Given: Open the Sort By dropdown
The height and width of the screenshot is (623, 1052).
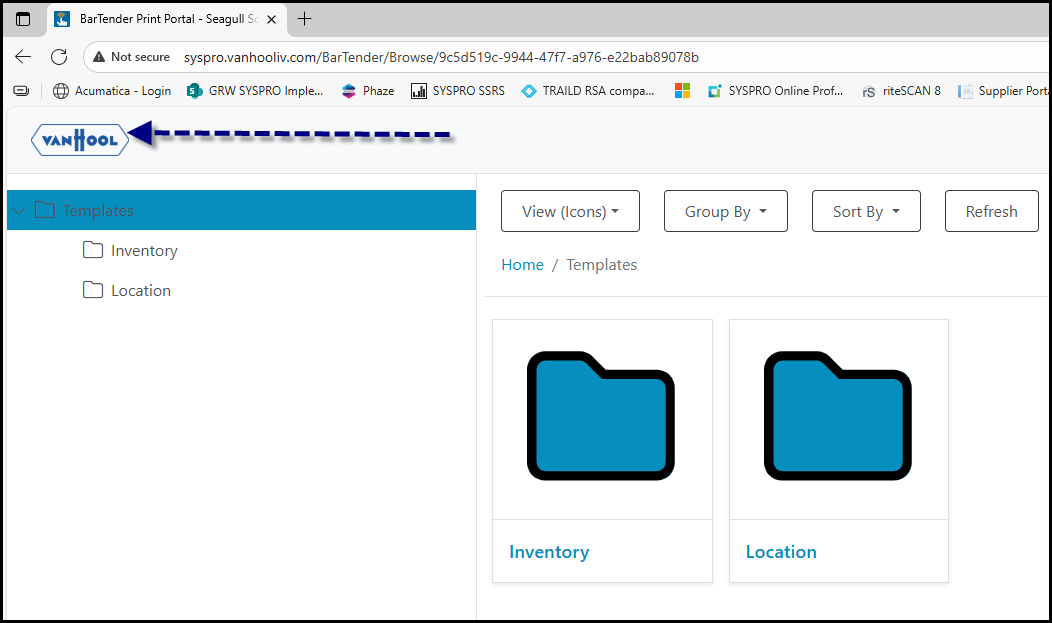Looking at the screenshot, I should coord(866,211).
